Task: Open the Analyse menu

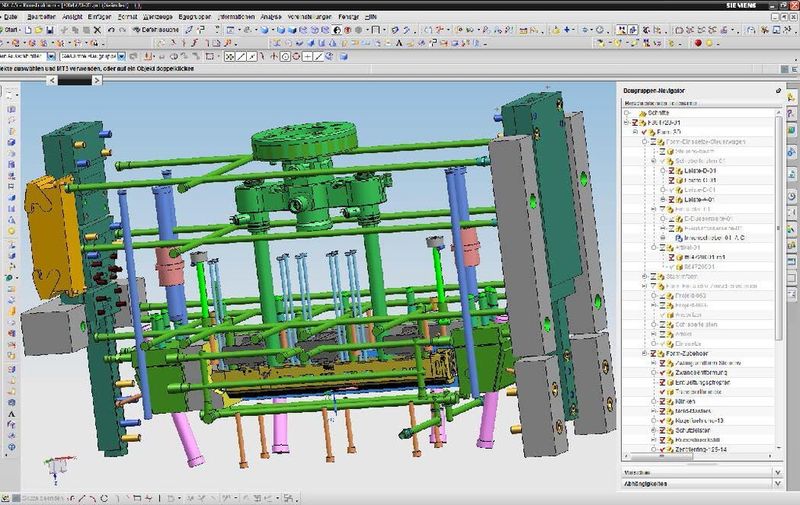Action: (x=272, y=18)
